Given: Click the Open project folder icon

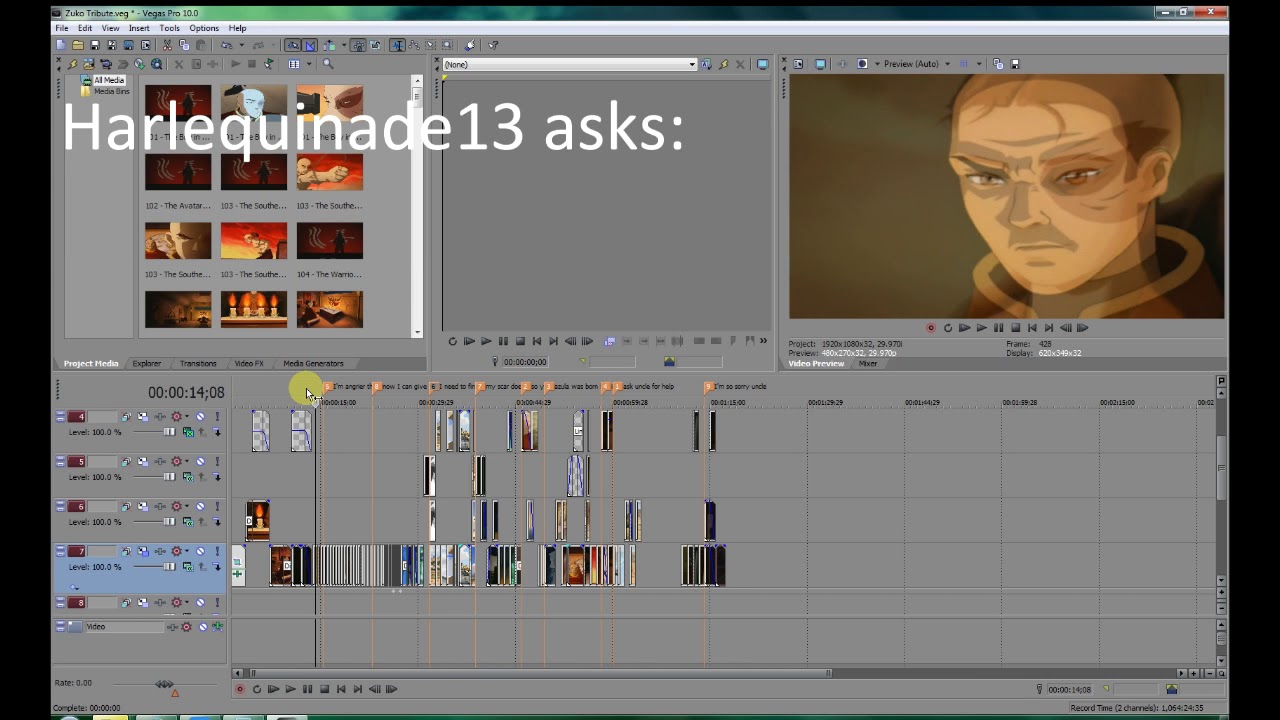Looking at the screenshot, I should (x=78, y=45).
